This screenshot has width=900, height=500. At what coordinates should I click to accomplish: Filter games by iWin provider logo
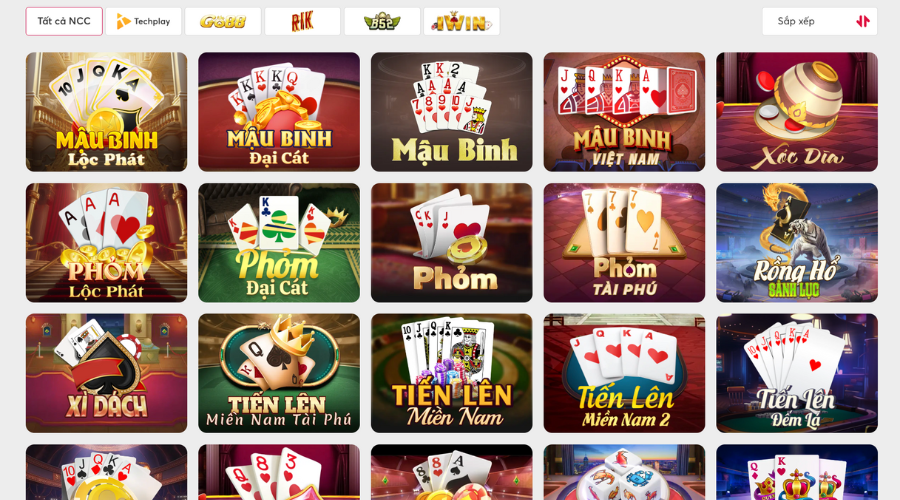(461, 21)
